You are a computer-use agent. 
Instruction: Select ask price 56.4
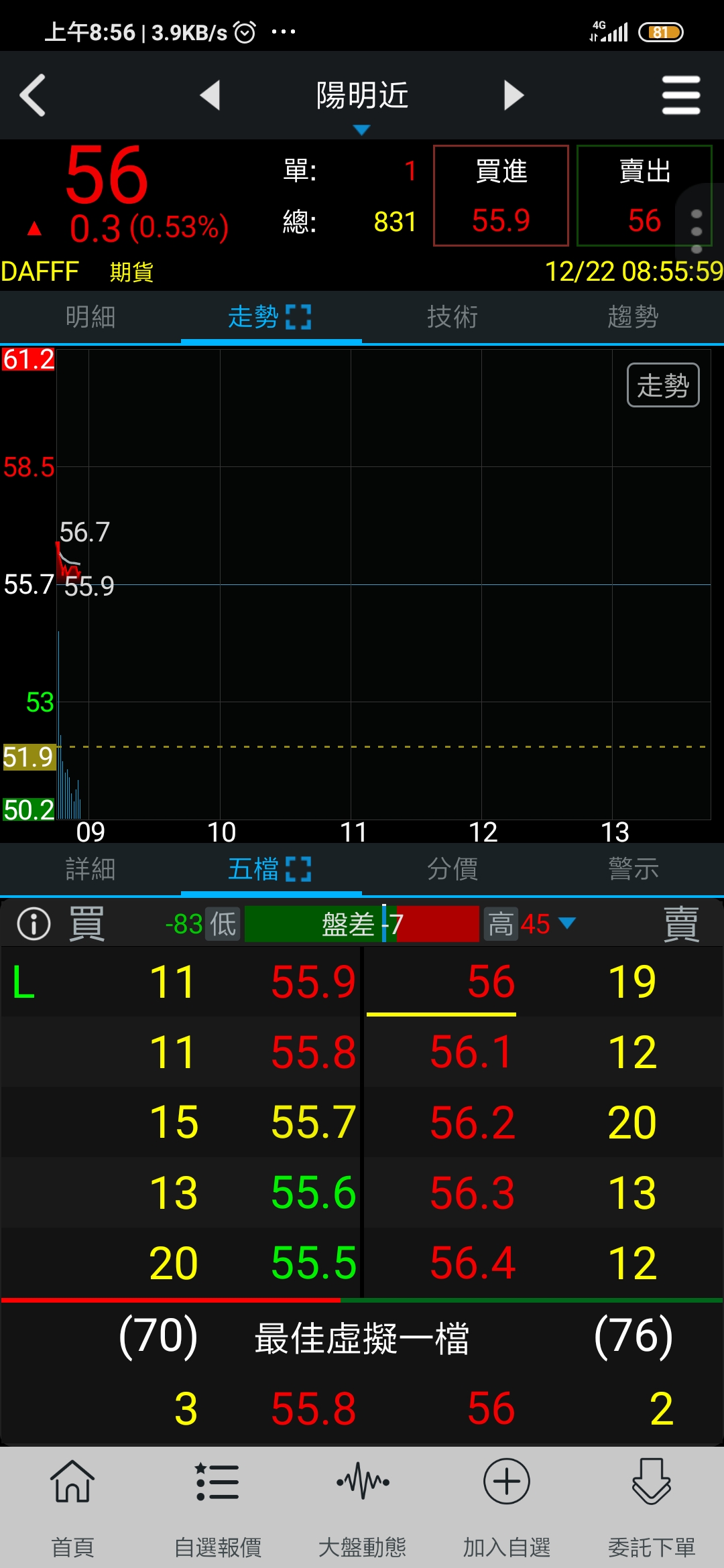pyautogui.click(x=472, y=1263)
